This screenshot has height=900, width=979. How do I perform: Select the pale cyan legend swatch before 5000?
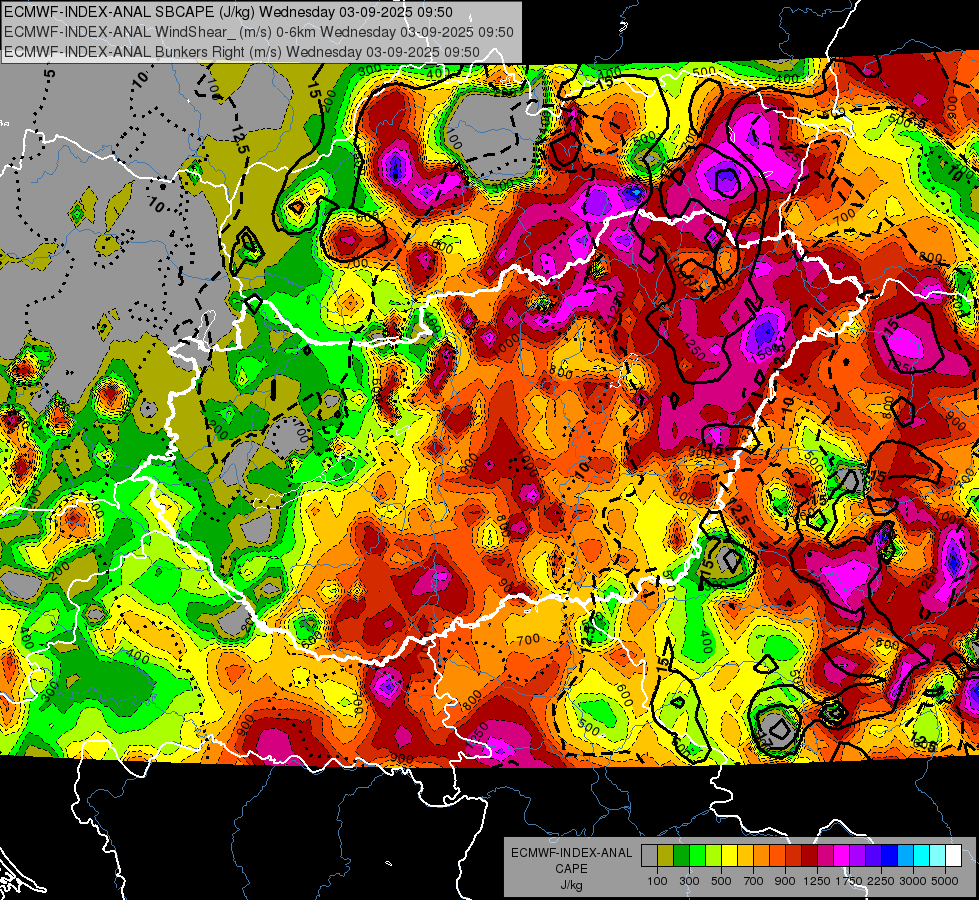[x=937, y=856]
